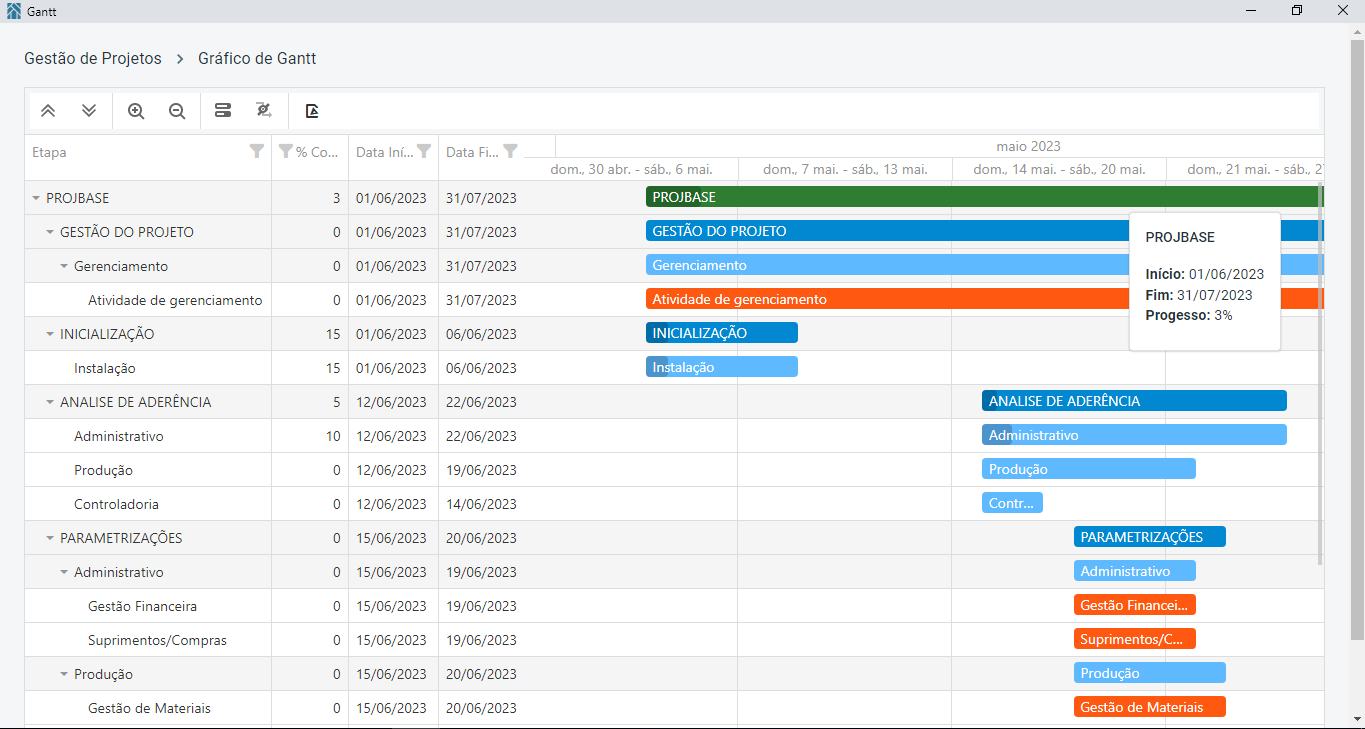Select the Gestão Financeira row in the task list
The image size is (1365, 729).
click(x=274, y=606)
